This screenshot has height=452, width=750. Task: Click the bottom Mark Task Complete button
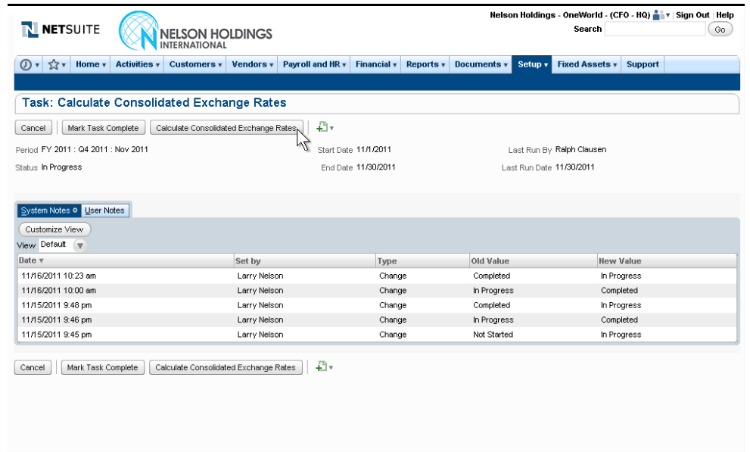coord(102,368)
